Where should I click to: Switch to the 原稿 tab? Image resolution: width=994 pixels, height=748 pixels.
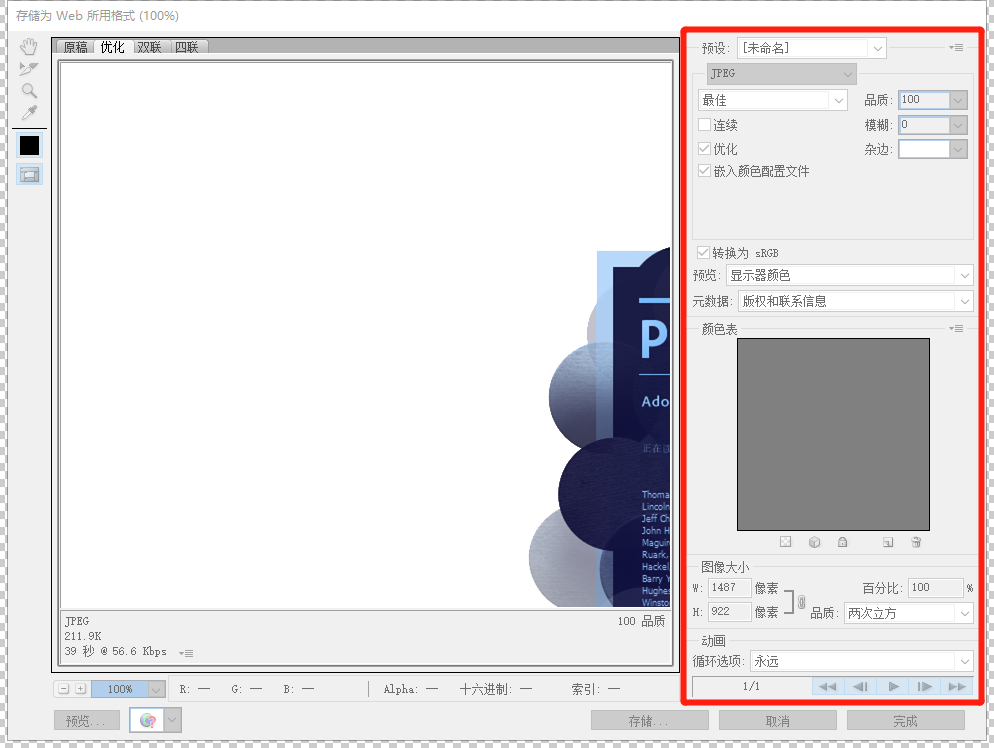pos(75,48)
